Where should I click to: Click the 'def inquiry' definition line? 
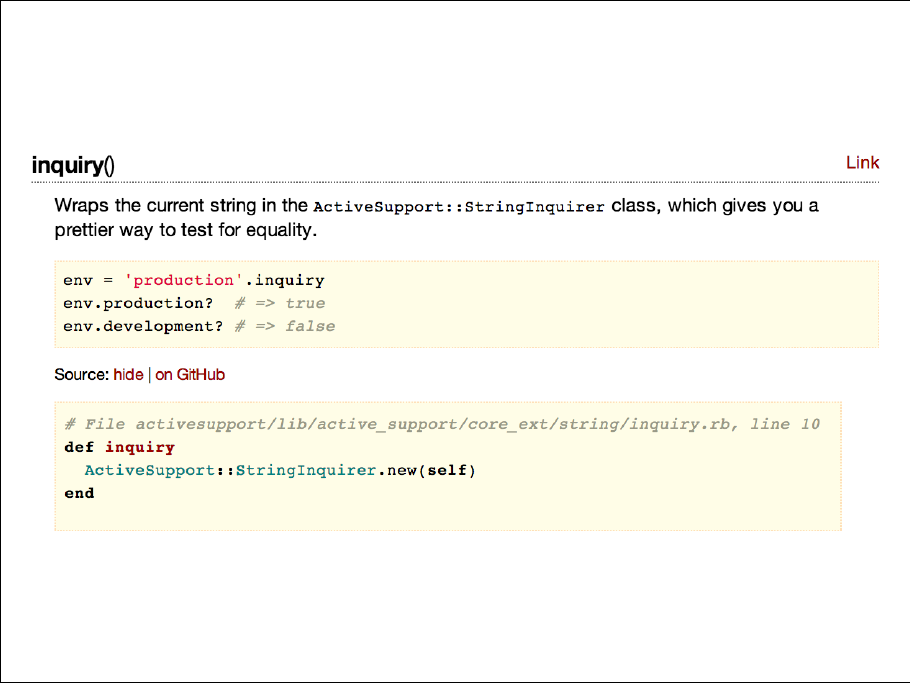[119, 447]
